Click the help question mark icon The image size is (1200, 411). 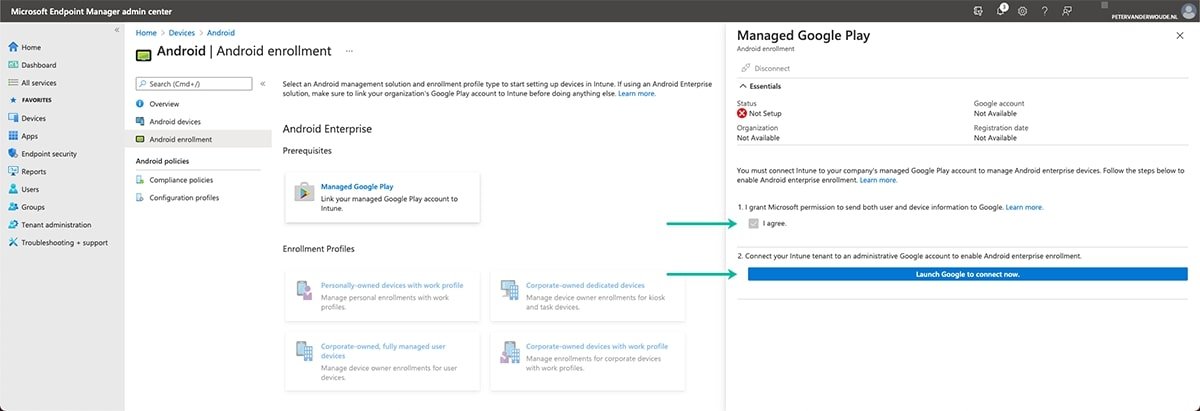(1044, 10)
